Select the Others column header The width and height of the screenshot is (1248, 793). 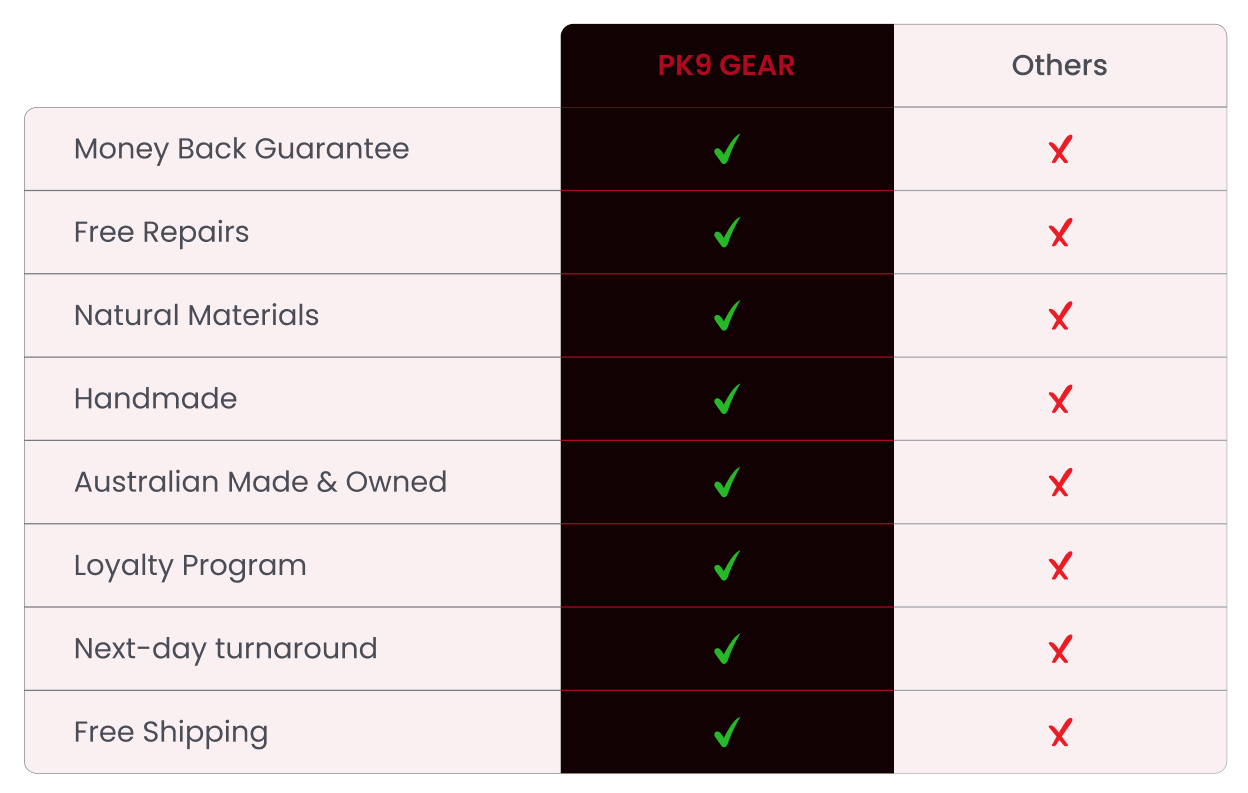pyautogui.click(x=1059, y=66)
